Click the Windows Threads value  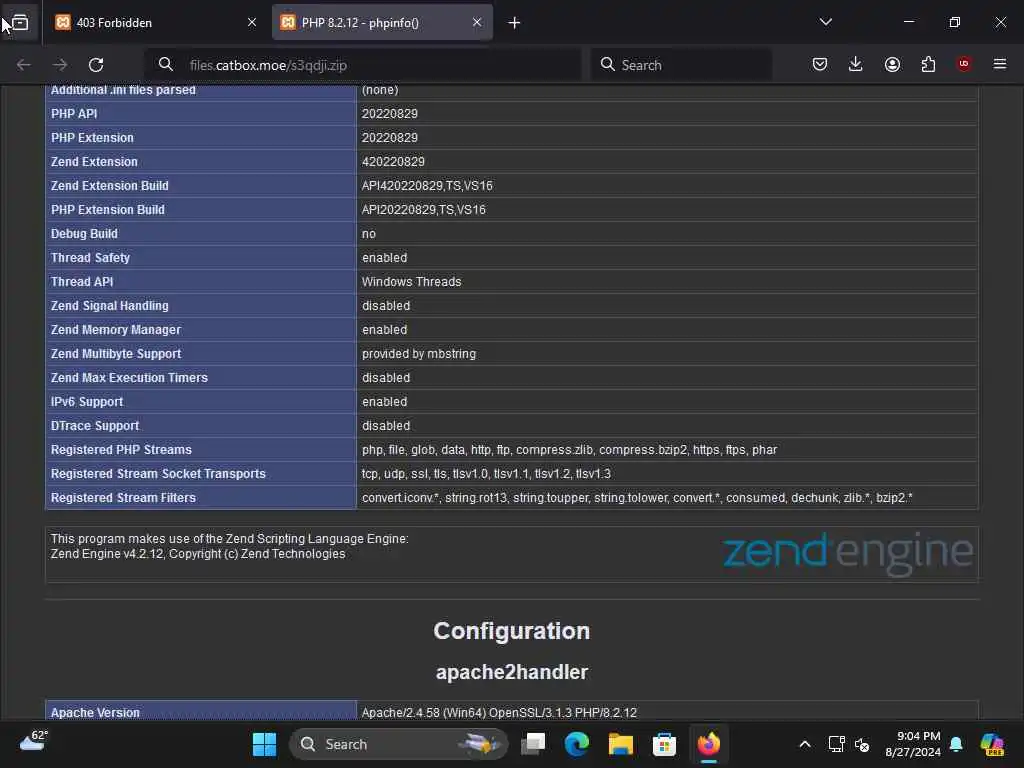[411, 282]
